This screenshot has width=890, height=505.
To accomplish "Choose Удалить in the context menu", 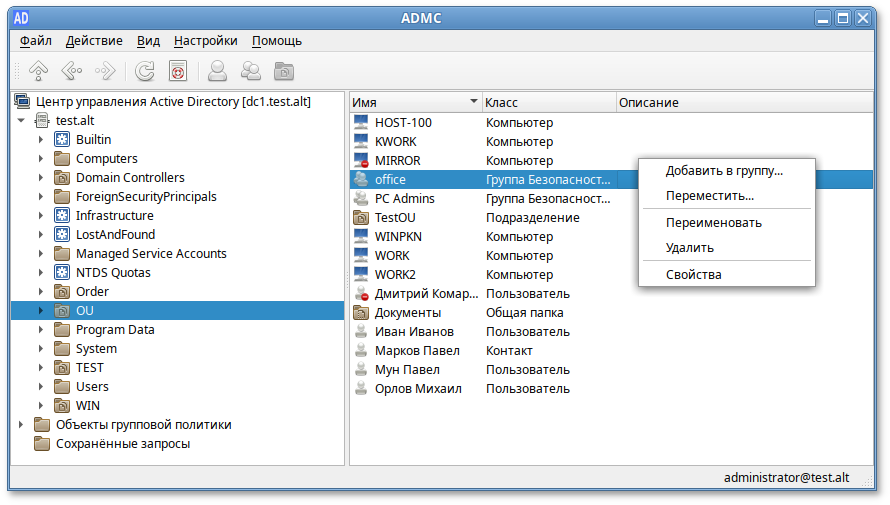I will [689, 247].
